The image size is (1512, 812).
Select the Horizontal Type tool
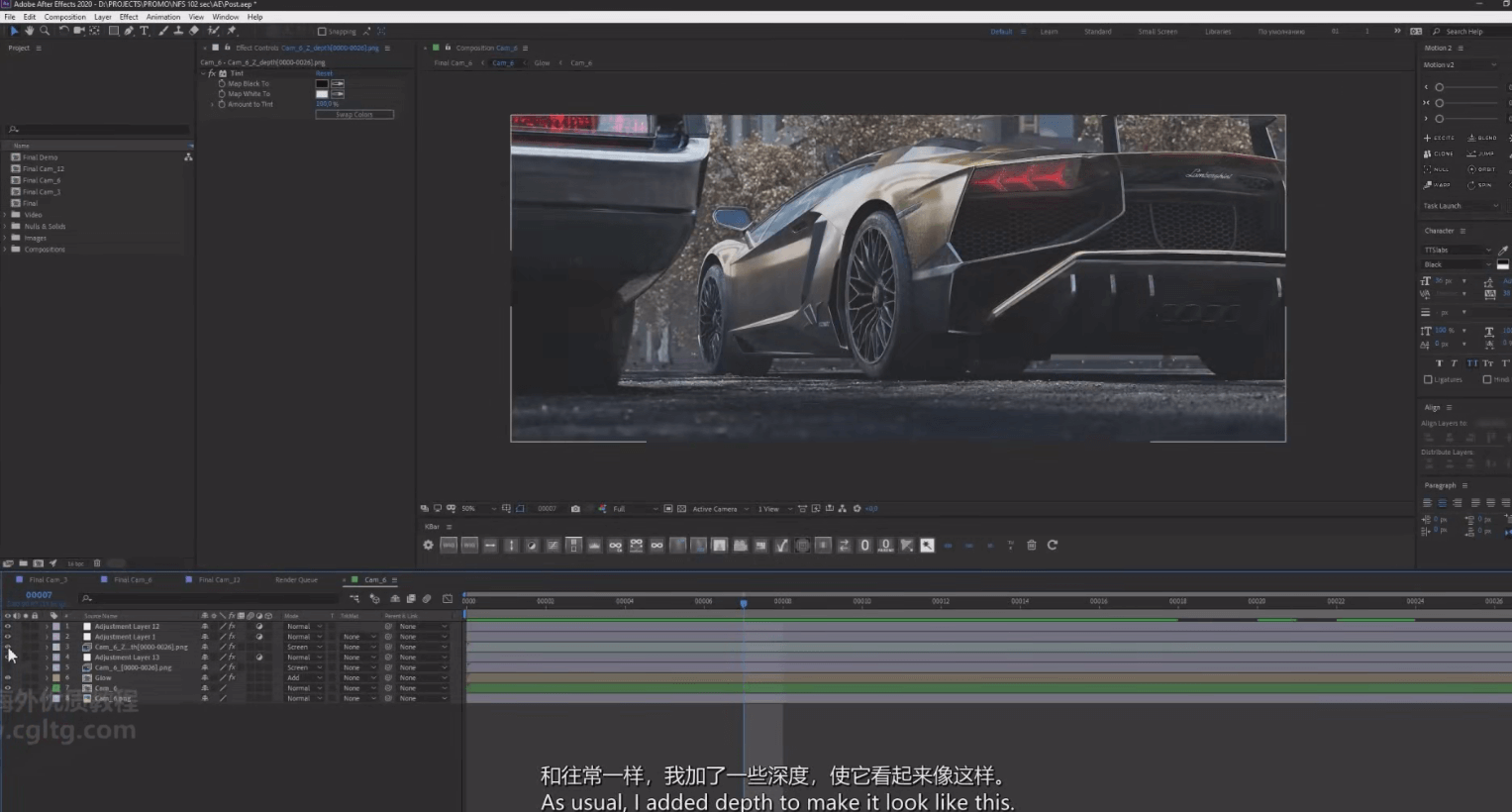point(145,31)
